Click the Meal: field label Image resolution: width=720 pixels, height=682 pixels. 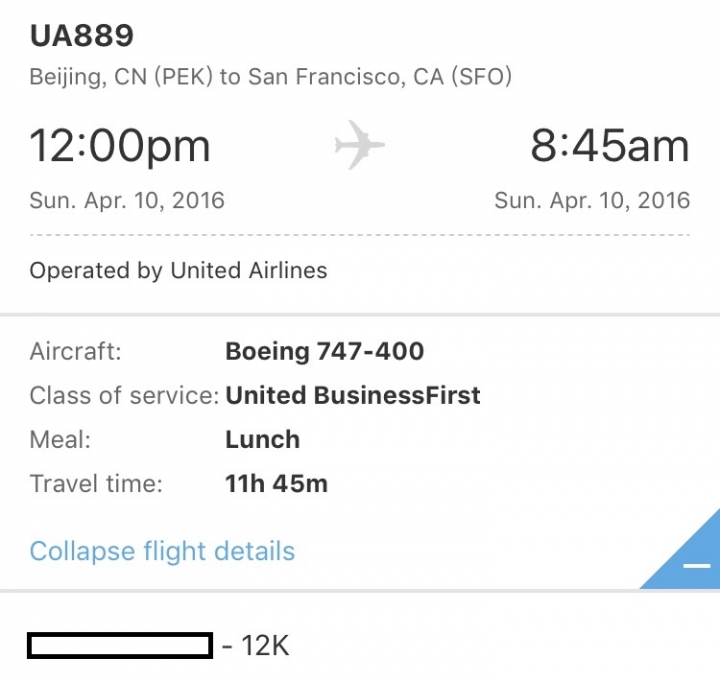click(60, 440)
